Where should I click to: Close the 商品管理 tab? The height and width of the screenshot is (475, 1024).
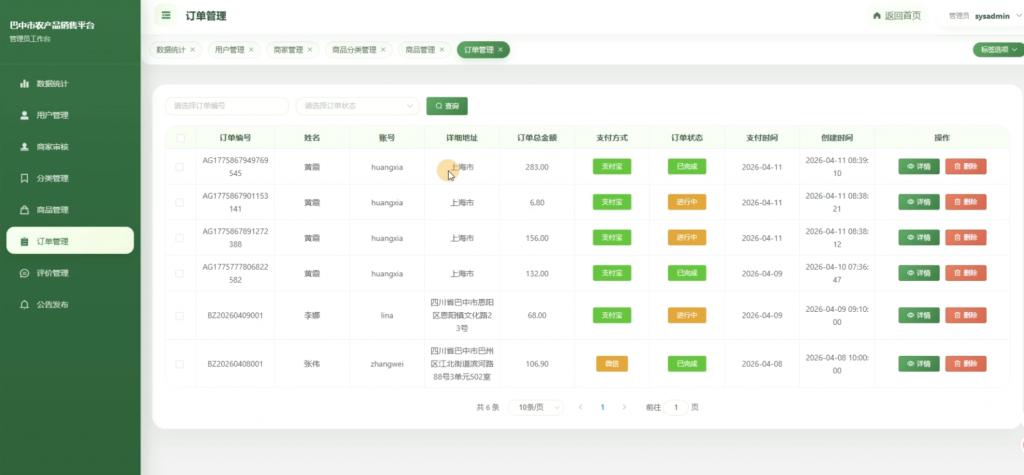[x=441, y=50]
